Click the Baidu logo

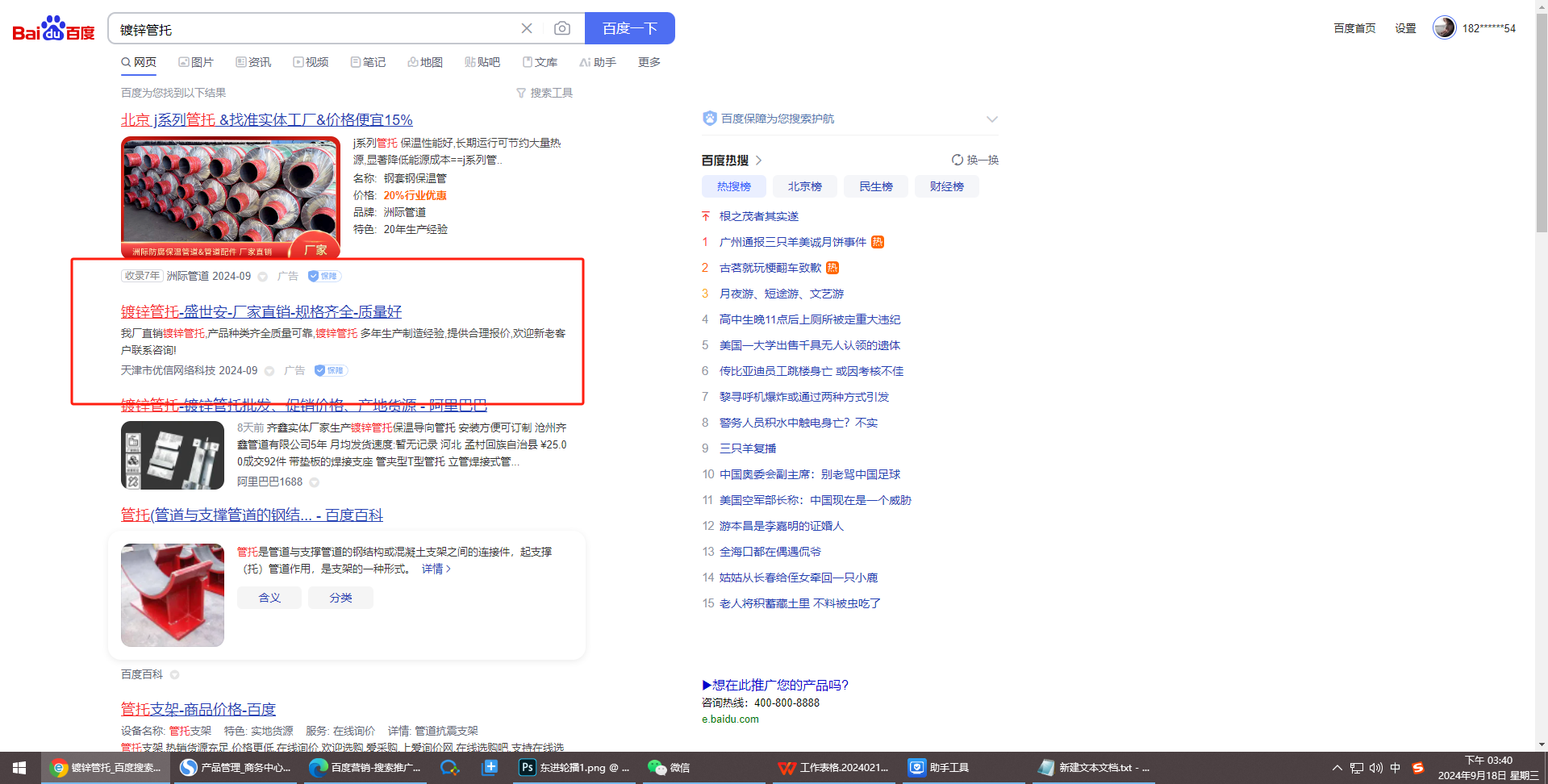pos(53,29)
